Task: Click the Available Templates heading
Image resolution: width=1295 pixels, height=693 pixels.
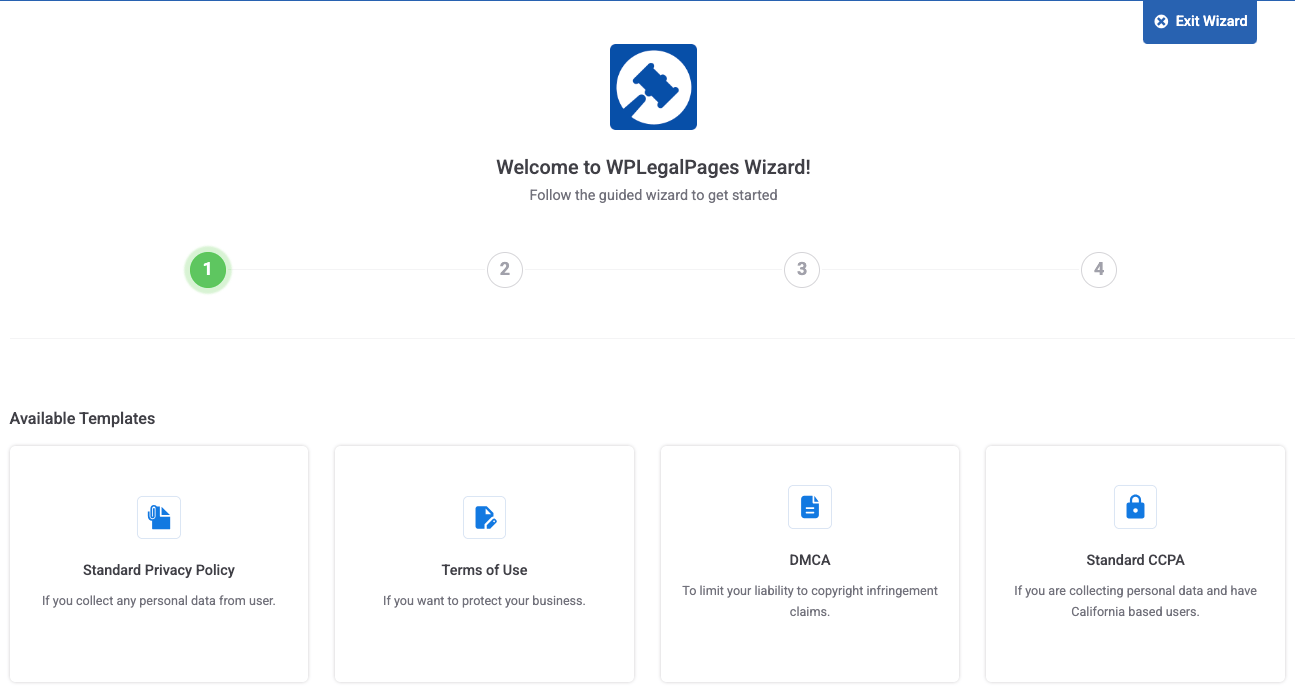Action: tap(82, 418)
